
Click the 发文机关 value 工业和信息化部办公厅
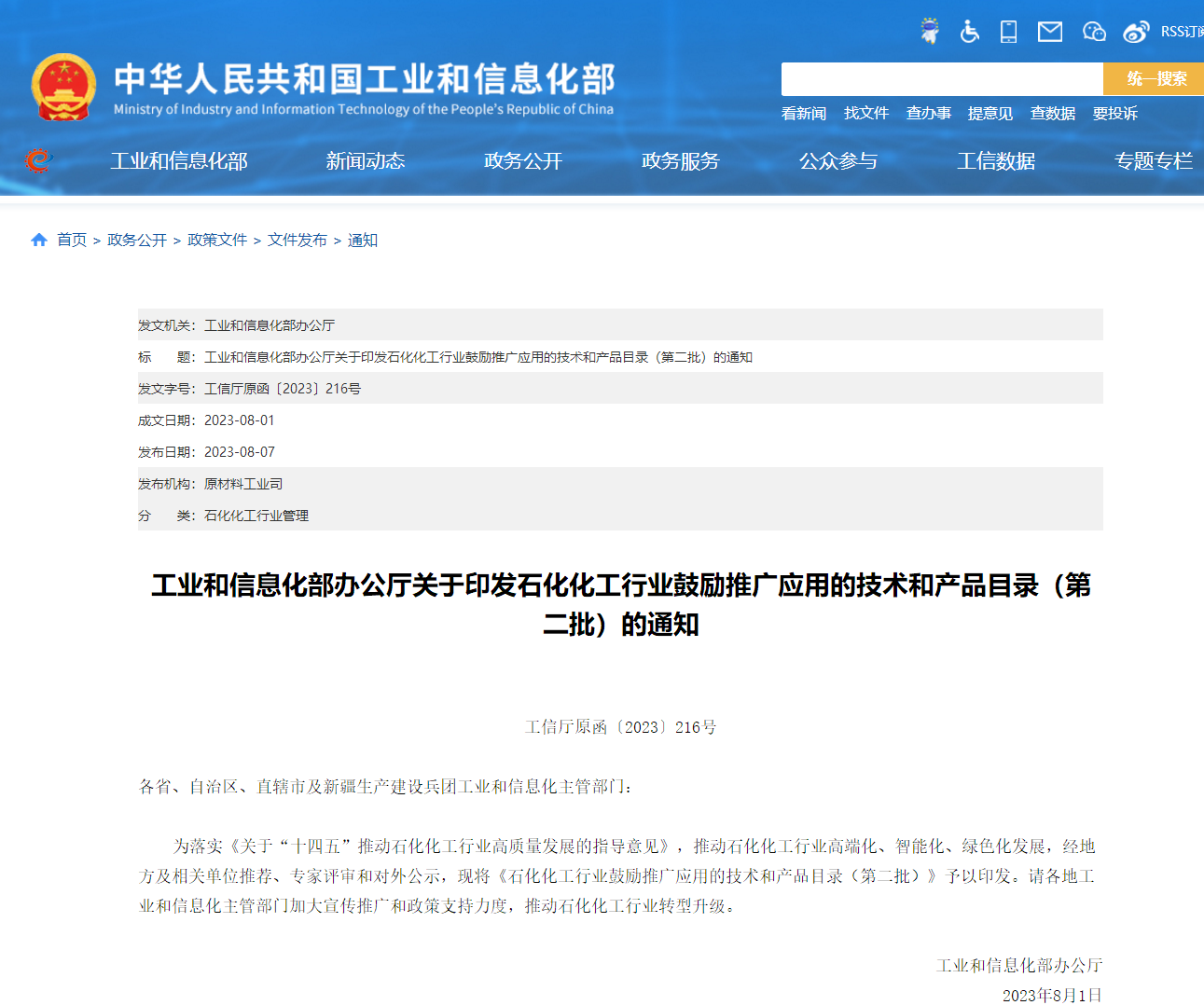[x=270, y=325]
